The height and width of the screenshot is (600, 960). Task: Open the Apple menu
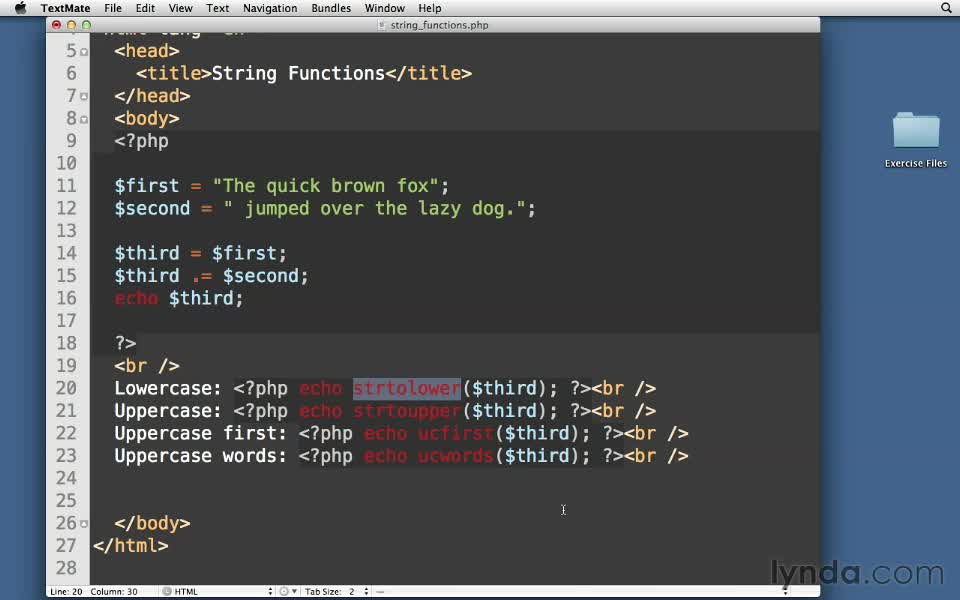[x=20, y=8]
